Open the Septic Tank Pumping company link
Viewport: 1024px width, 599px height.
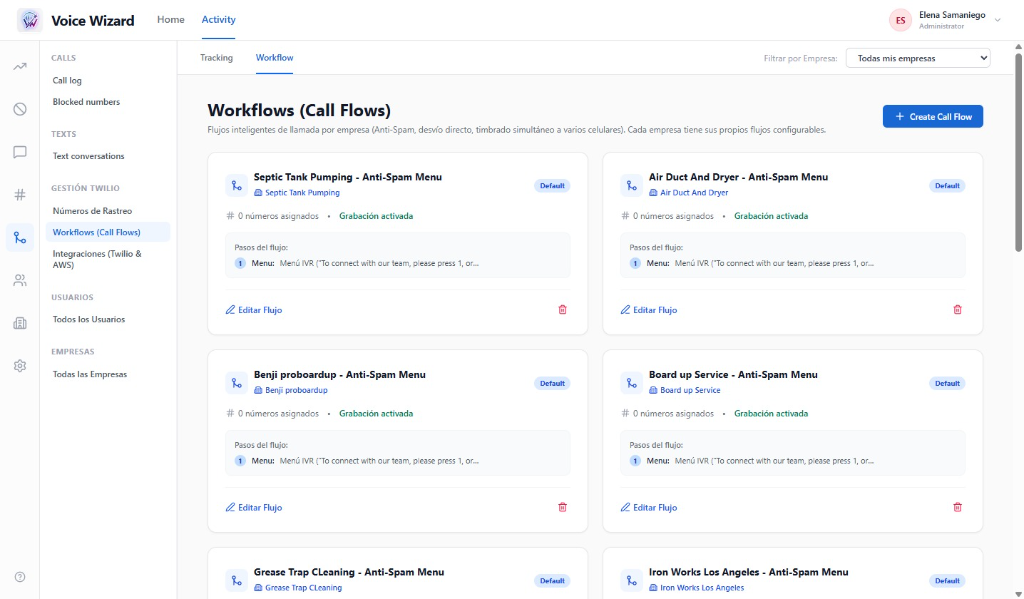tap(297, 193)
